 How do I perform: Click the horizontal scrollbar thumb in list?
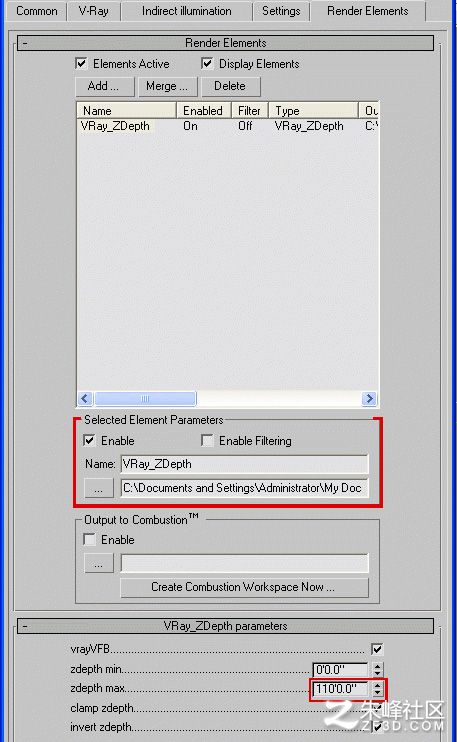coord(145,398)
